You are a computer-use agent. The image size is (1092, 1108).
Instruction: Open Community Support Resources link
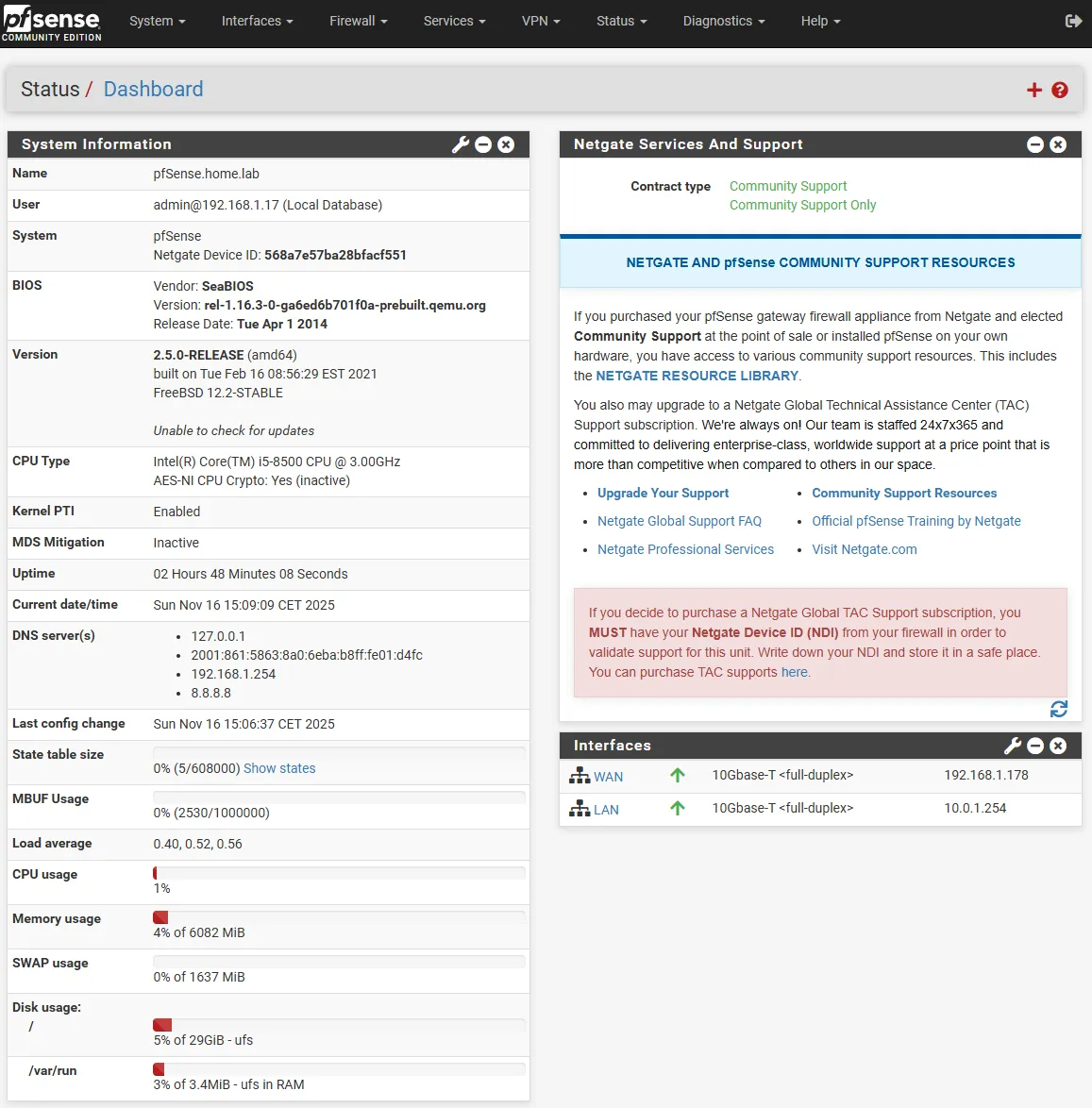pos(903,493)
